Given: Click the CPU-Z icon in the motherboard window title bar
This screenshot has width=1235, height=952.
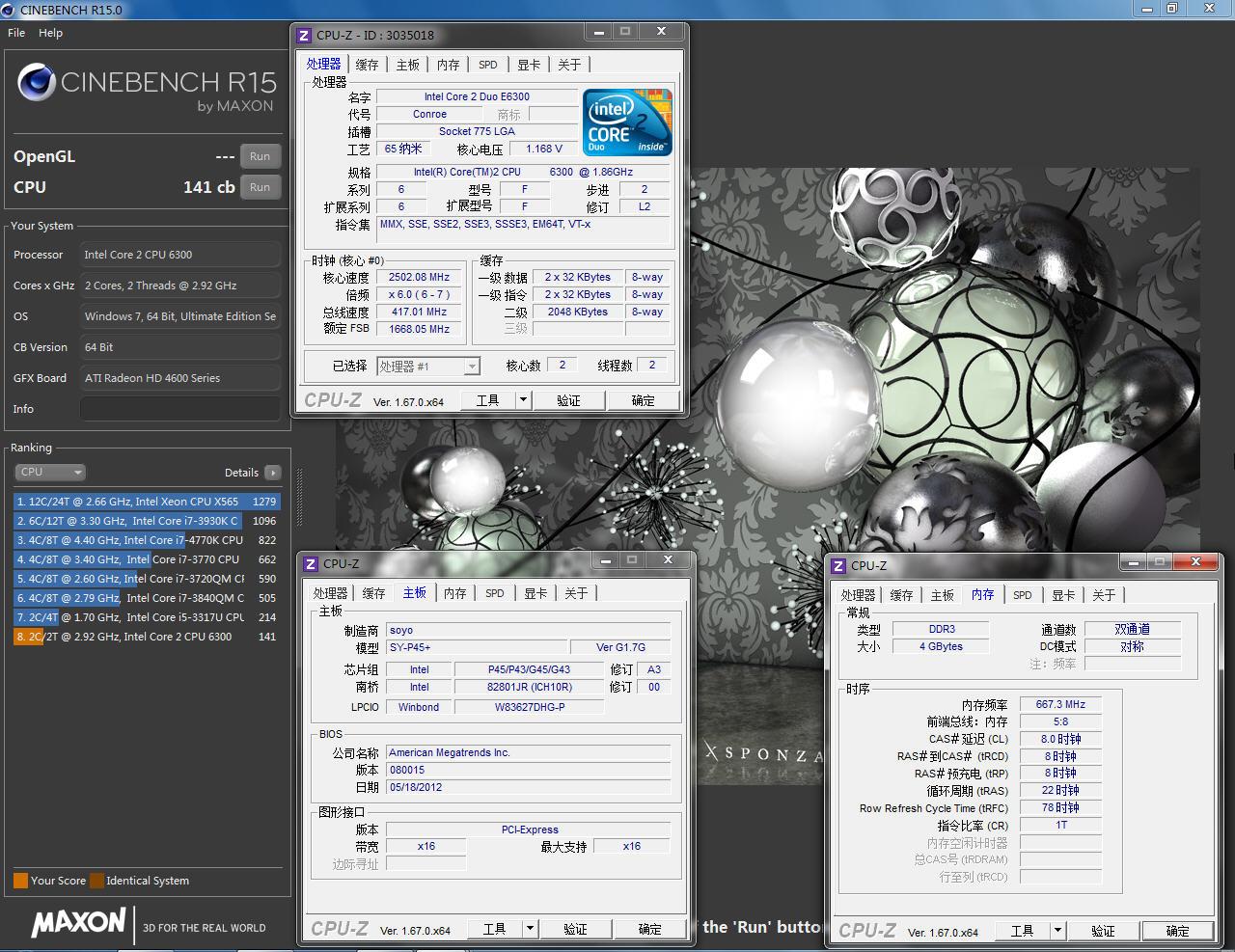Looking at the screenshot, I should click(311, 563).
